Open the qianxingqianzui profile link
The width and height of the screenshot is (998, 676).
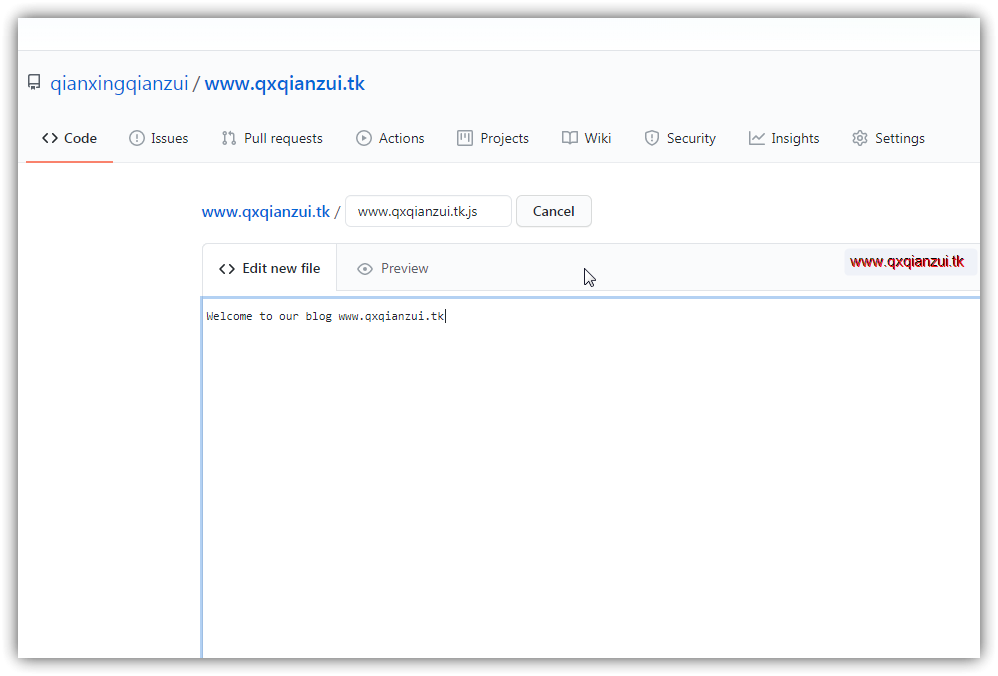click(x=119, y=83)
